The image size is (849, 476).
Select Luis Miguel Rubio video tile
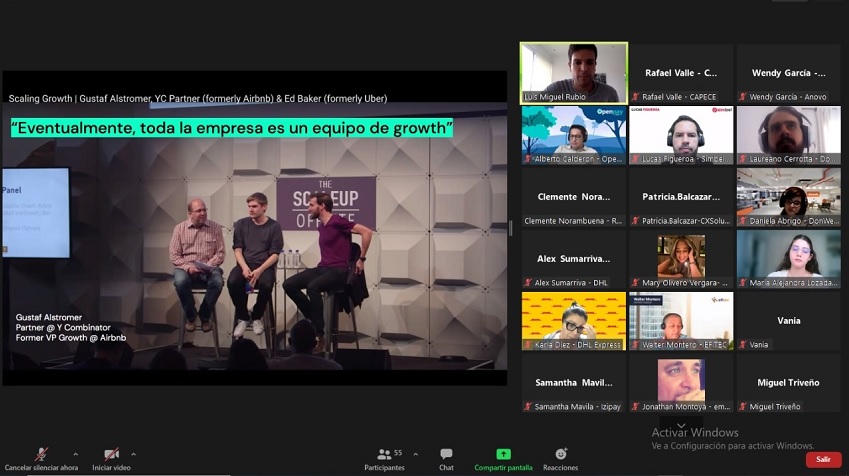574,73
